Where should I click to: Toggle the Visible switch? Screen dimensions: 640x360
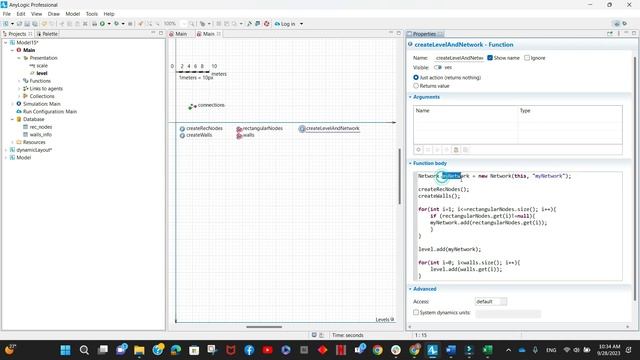(x=438, y=67)
